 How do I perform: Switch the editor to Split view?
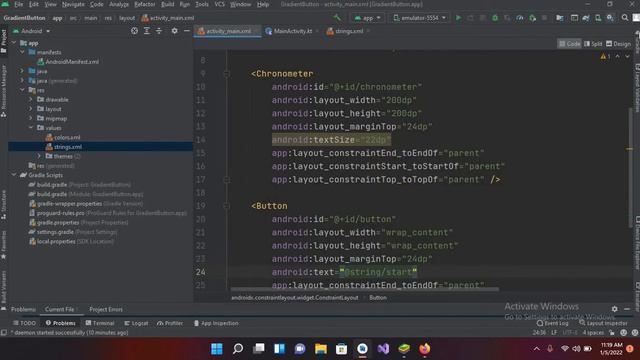tap(593, 44)
